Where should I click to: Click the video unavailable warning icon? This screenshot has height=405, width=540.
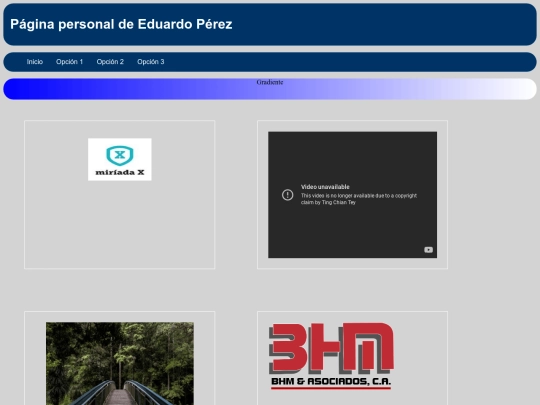288,195
